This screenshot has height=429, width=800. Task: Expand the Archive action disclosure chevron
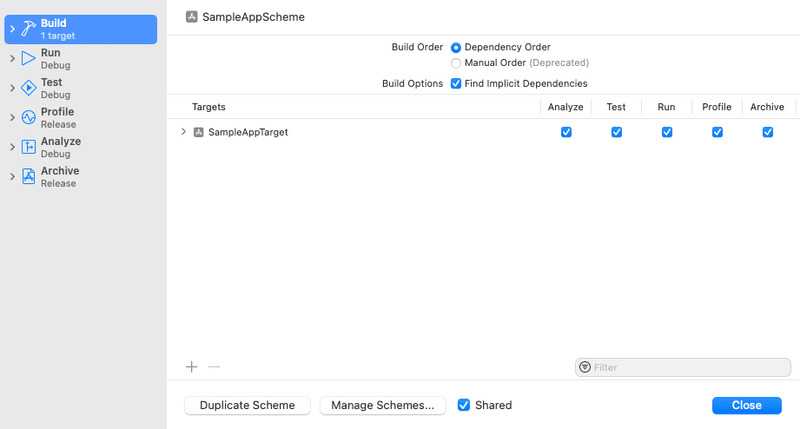12,177
